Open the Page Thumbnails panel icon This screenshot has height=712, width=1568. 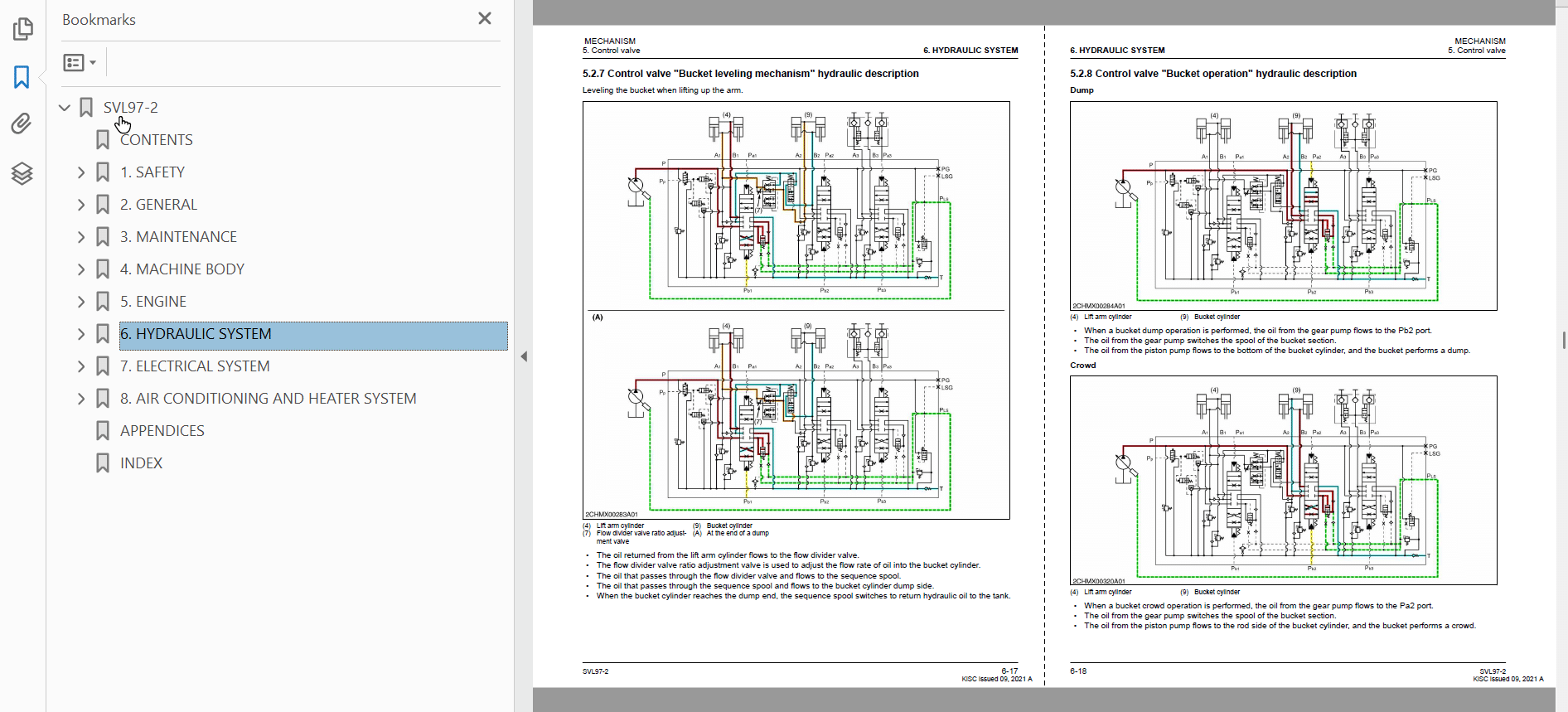click(22, 30)
